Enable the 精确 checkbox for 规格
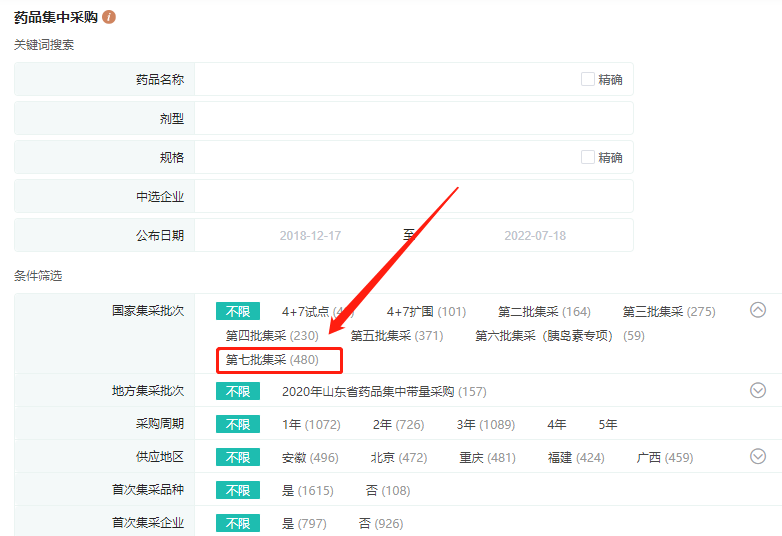 587,157
